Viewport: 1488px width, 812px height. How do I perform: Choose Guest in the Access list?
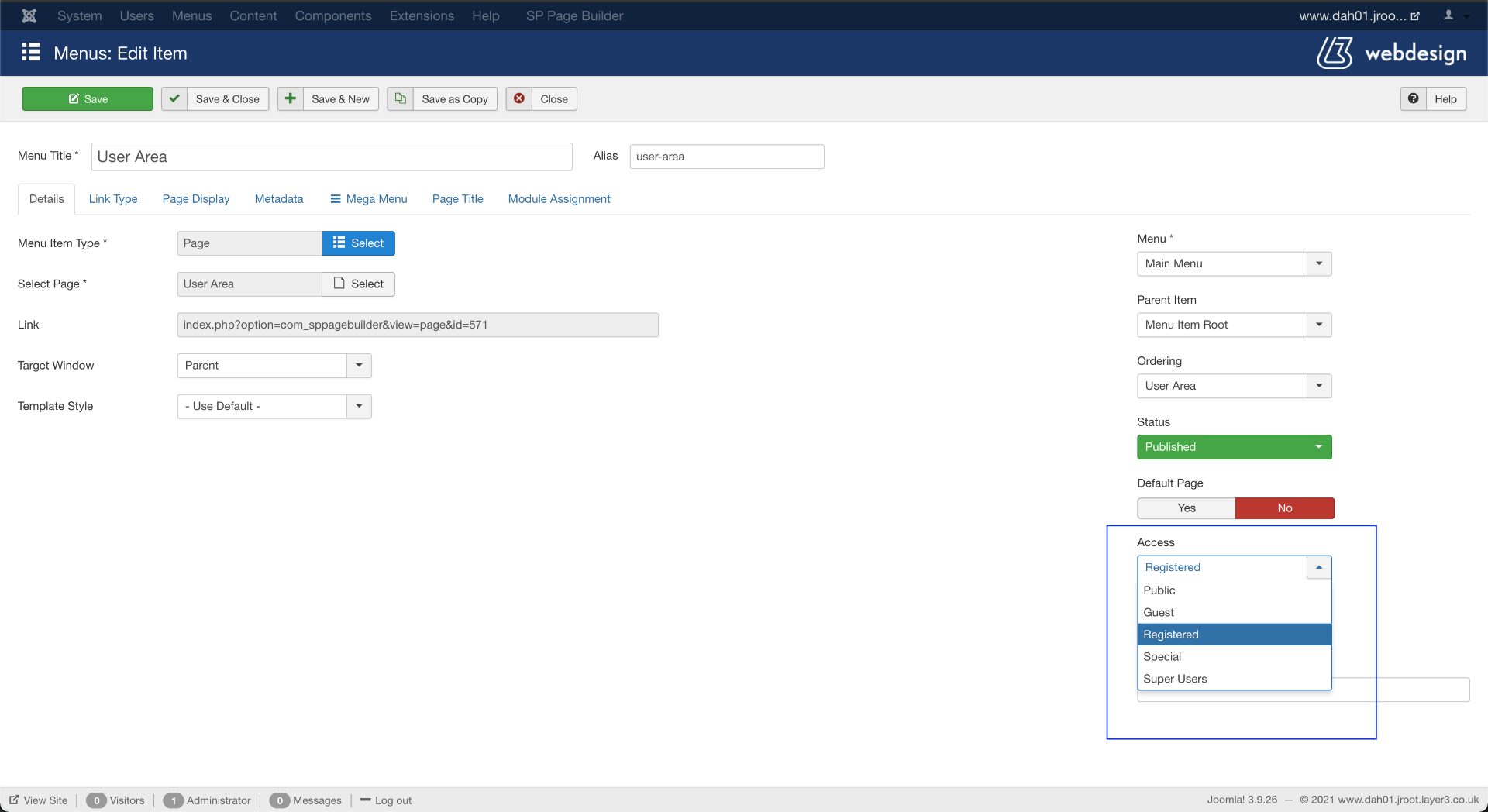[1235, 612]
